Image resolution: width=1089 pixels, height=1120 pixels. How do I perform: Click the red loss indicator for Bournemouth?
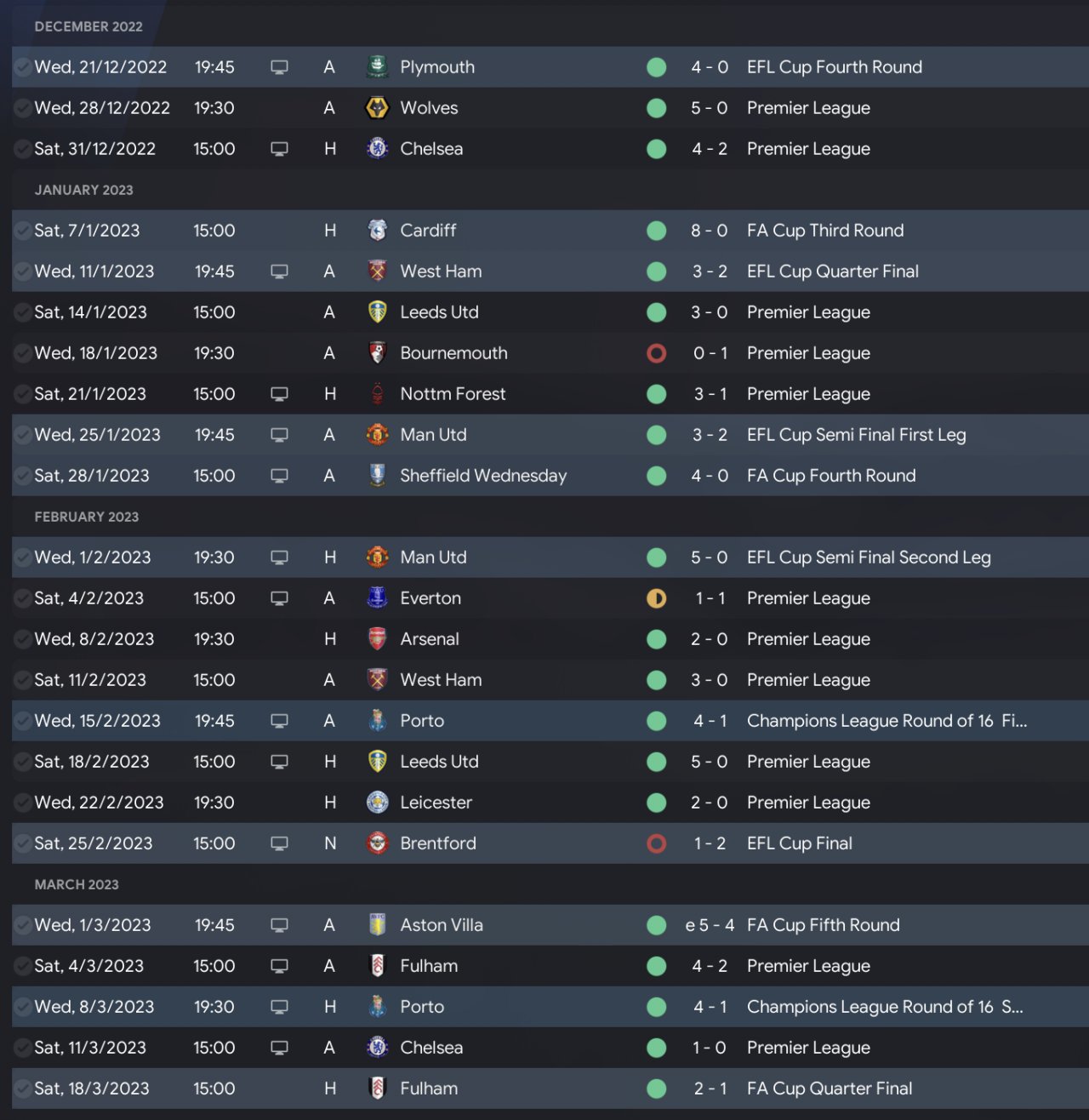656,353
